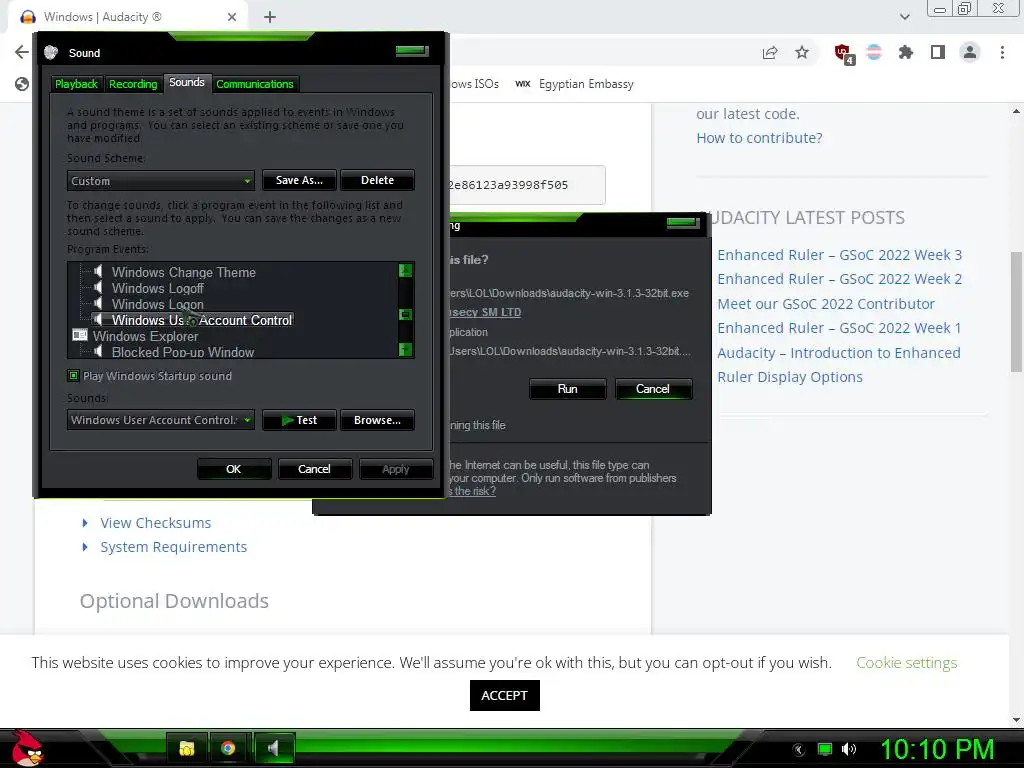1024x768 pixels.
Task: Open Egyptian Embassy bookmark
Action: [575, 84]
